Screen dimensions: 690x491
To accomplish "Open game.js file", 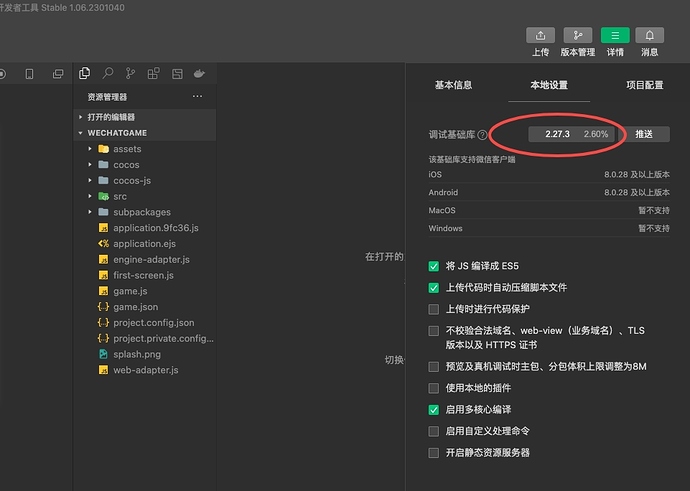I will (x=130, y=291).
